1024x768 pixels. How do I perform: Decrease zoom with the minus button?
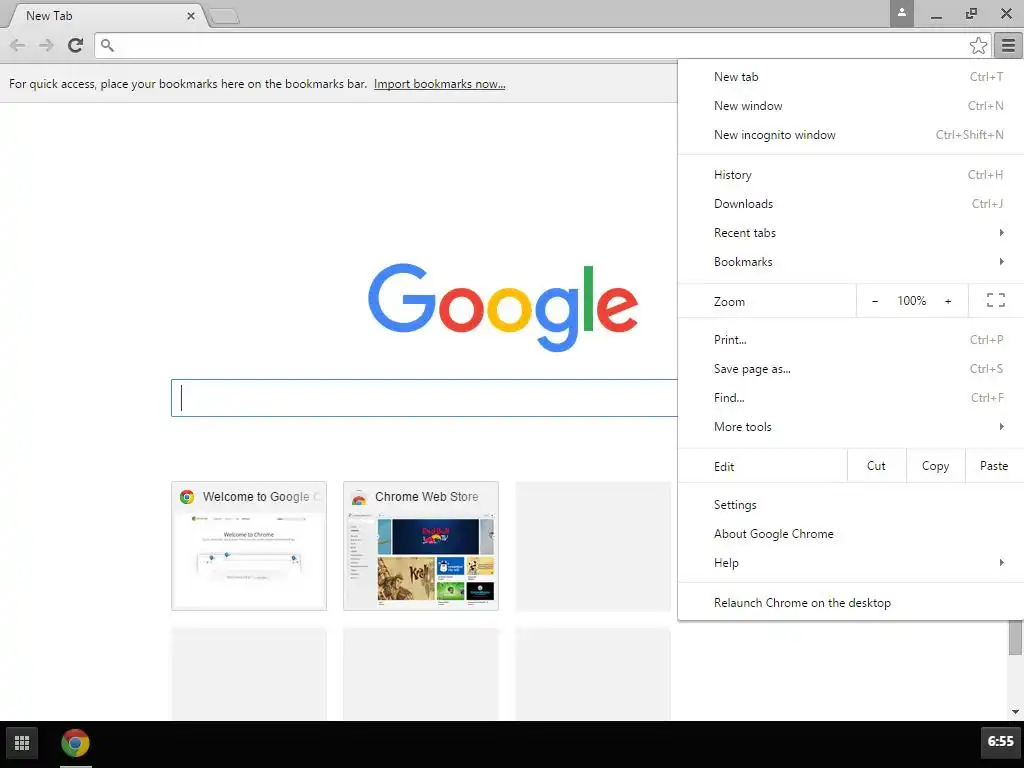[x=875, y=301]
